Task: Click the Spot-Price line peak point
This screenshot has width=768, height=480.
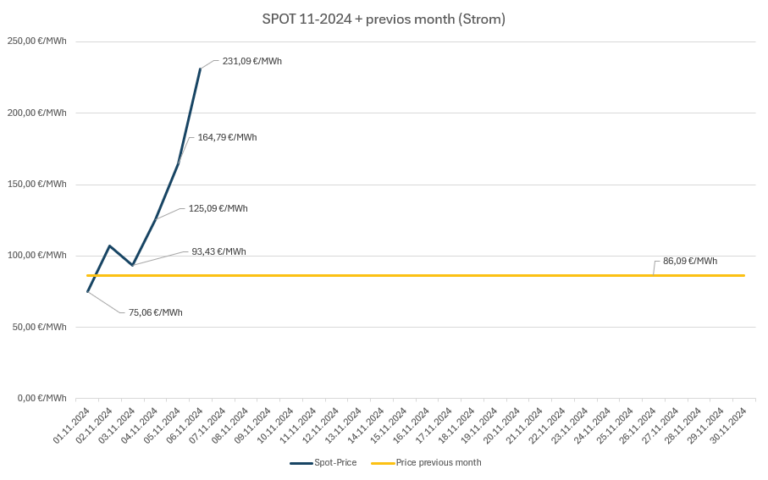Action: (200, 68)
